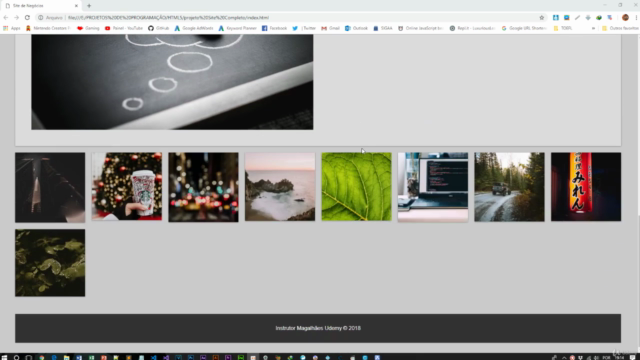Open the Starbucks cup gallery thumbnail

(127, 187)
